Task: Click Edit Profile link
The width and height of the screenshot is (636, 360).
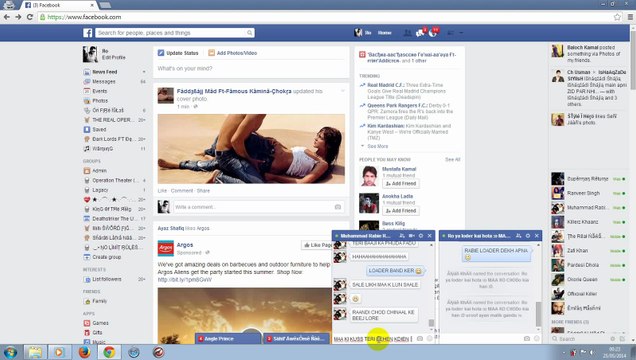Action: 114,58
